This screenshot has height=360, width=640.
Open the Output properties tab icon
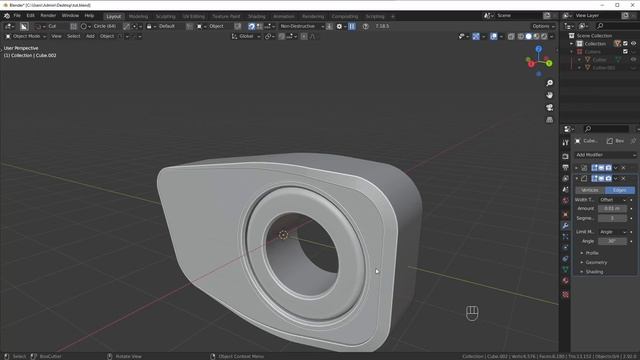(x=565, y=167)
